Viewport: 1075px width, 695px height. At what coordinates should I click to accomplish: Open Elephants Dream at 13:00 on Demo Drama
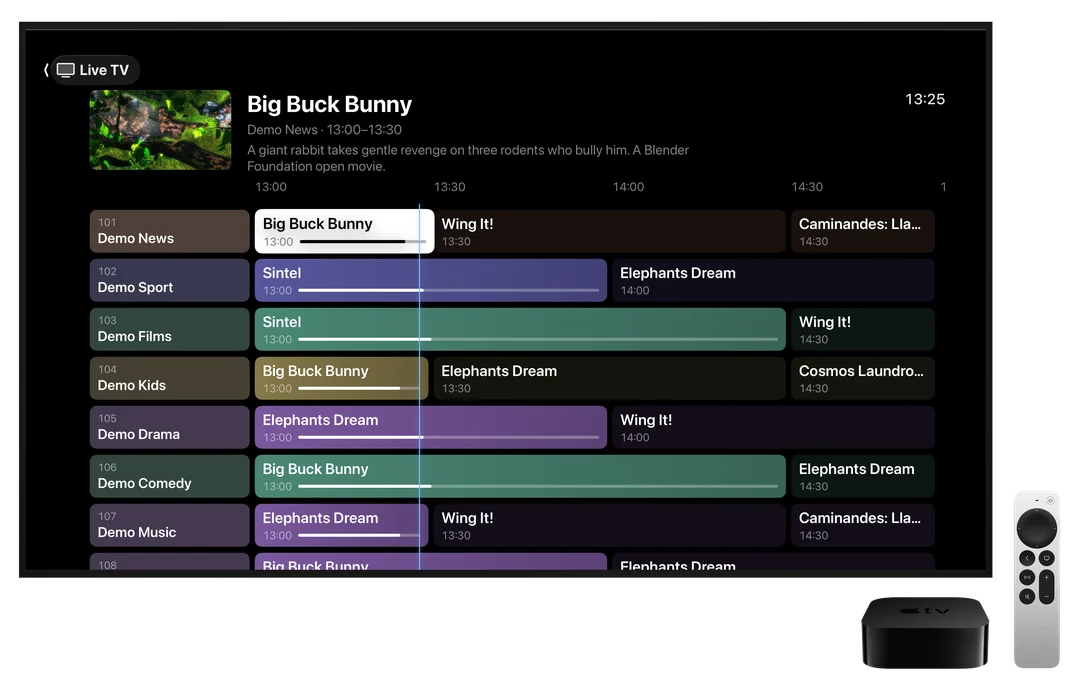point(431,427)
